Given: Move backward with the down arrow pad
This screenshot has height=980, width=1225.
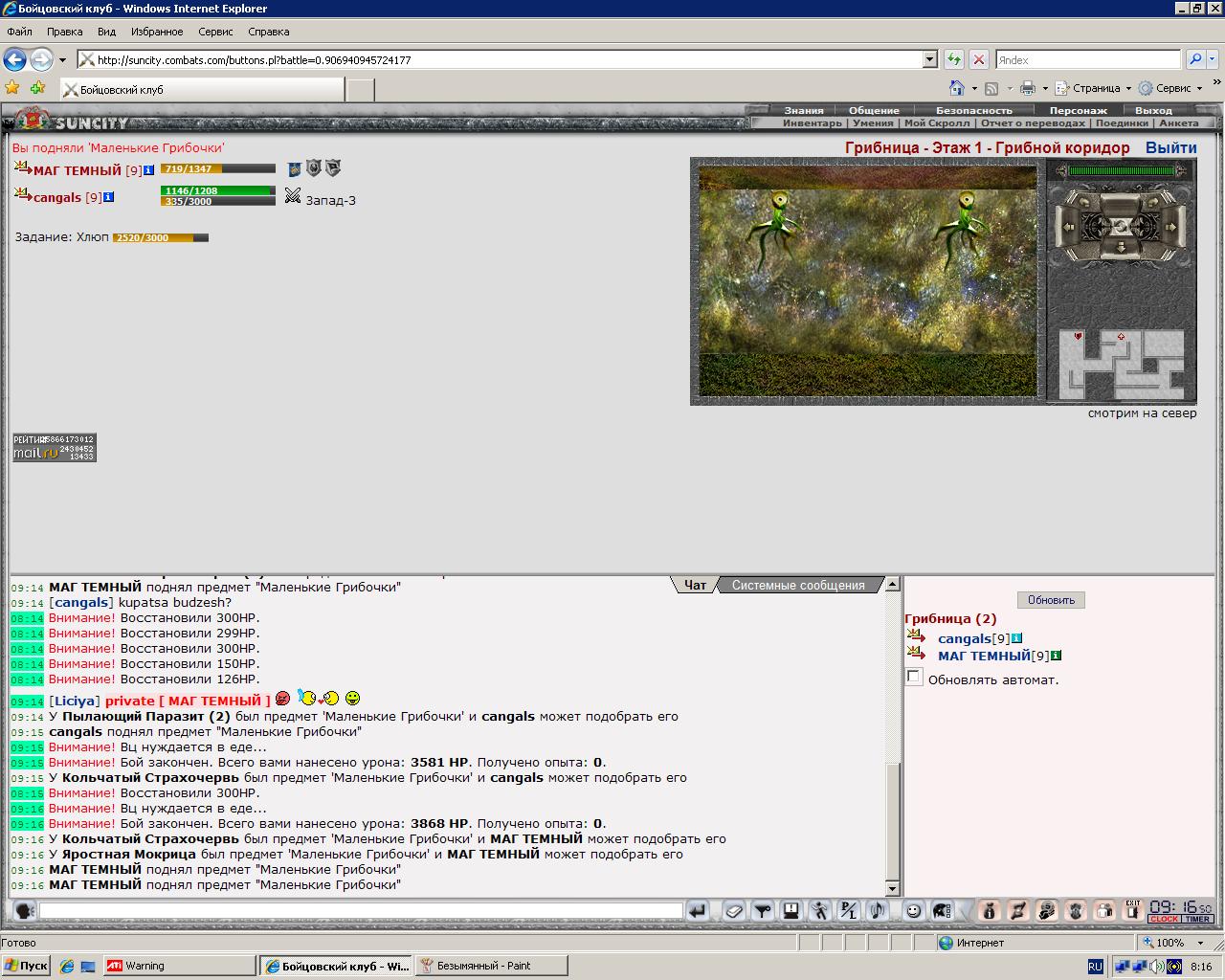Looking at the screenshot, I should (x=1121, y=249).
